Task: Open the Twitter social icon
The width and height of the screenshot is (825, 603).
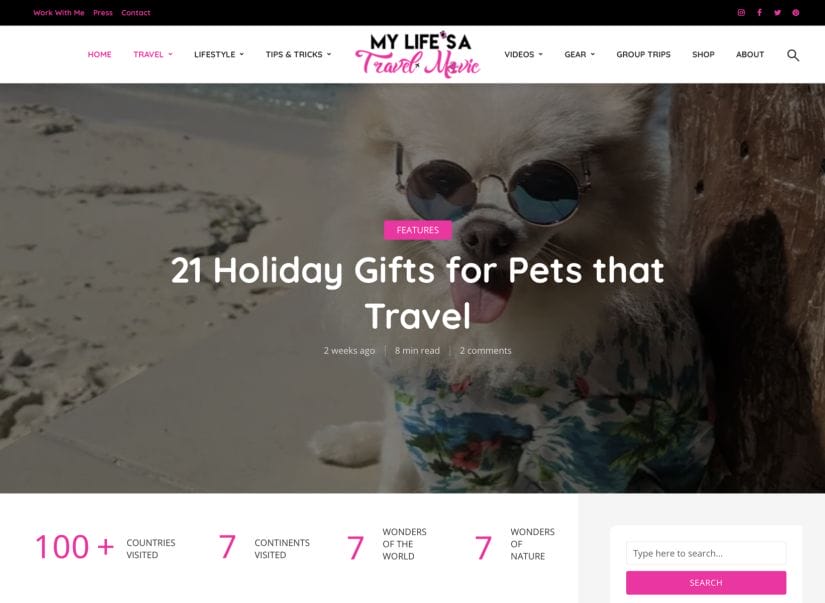Action: tap(777, 13)
